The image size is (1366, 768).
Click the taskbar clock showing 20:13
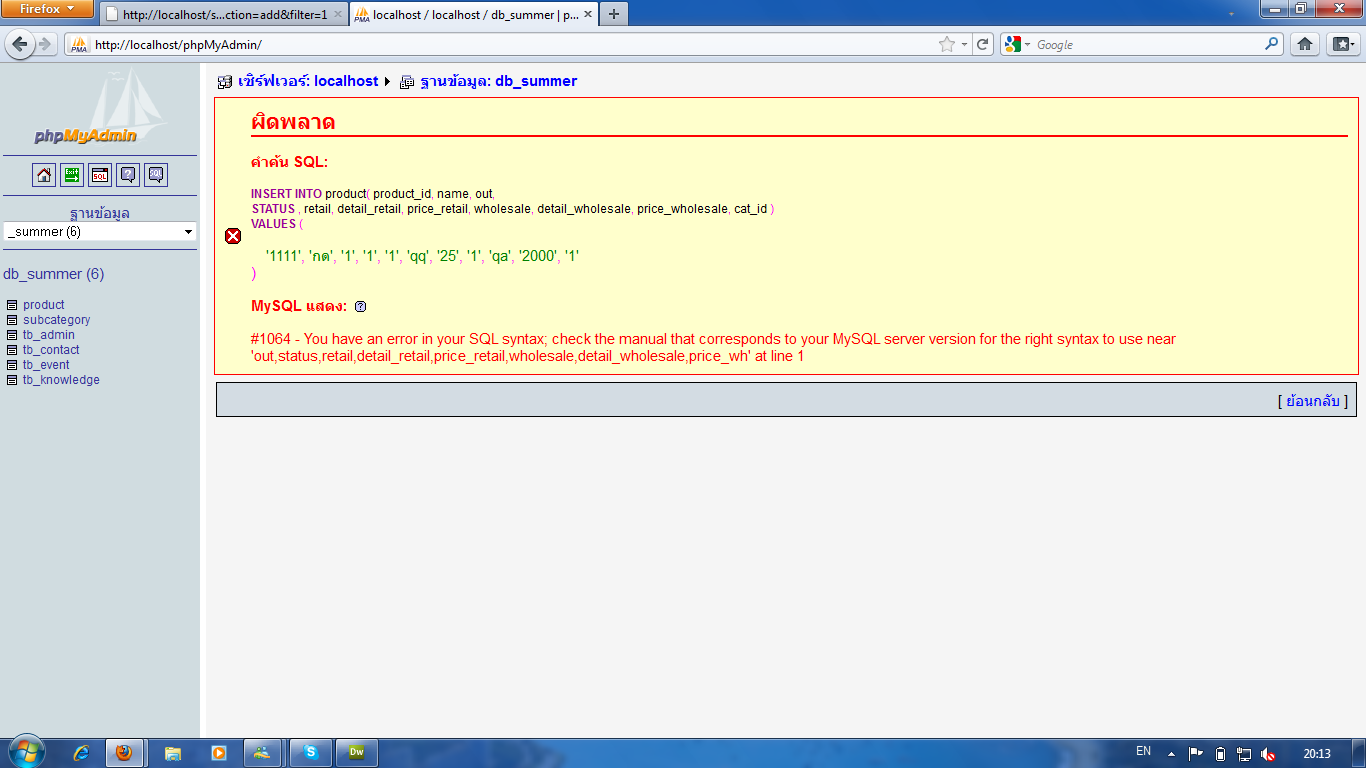point(1317,754)
